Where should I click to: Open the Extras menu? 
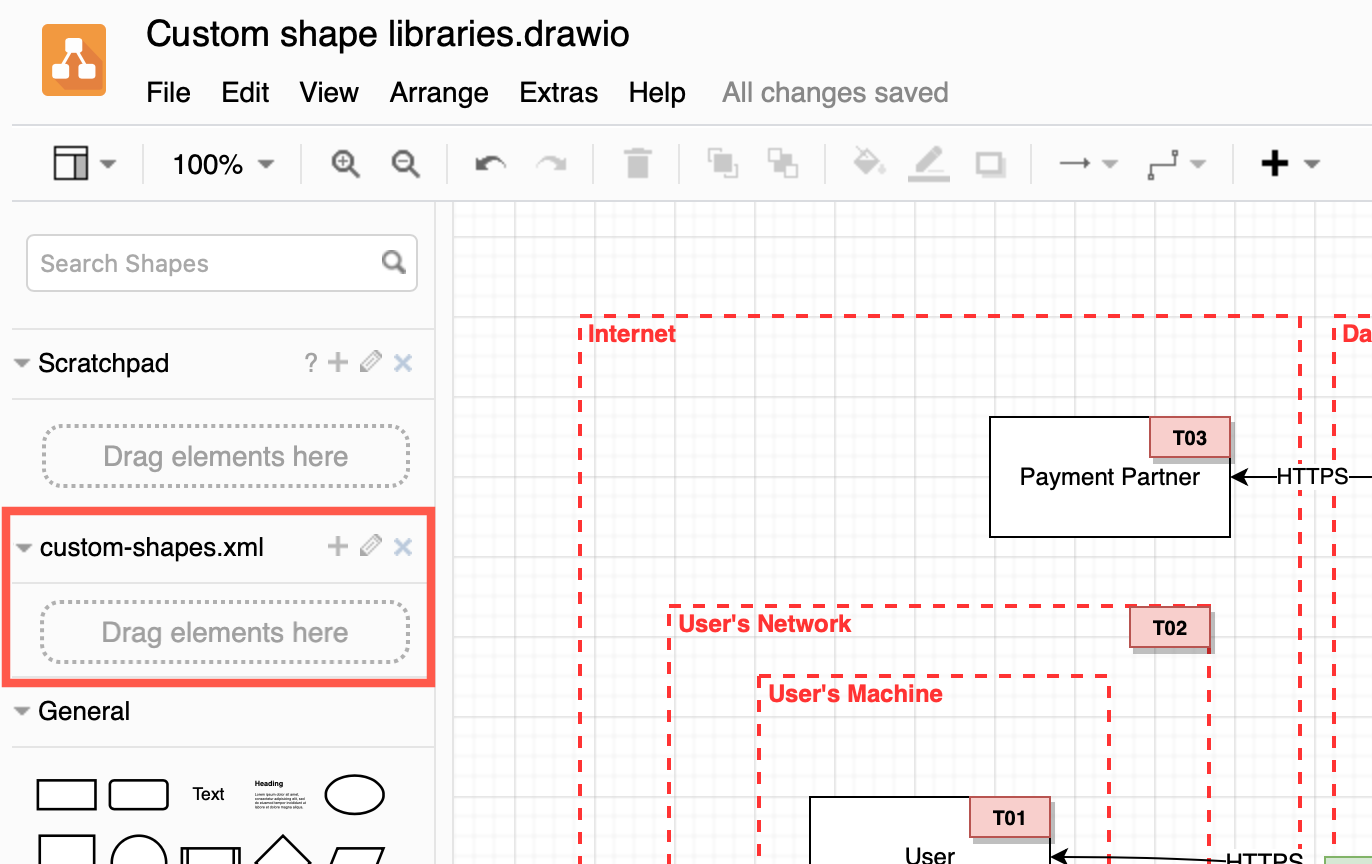coord(558,92)
